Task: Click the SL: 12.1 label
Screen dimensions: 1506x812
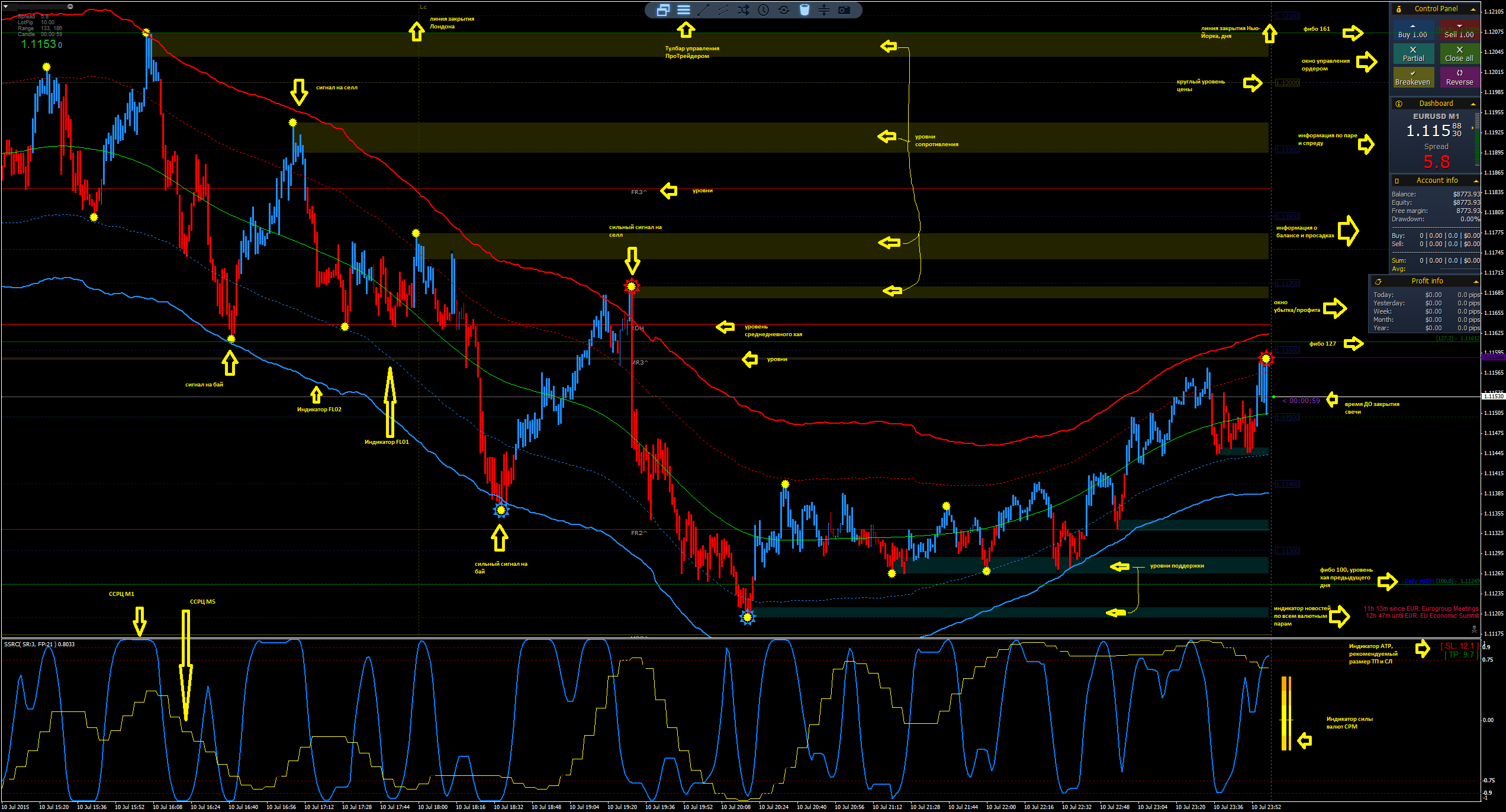Action: click(1460, 646)
